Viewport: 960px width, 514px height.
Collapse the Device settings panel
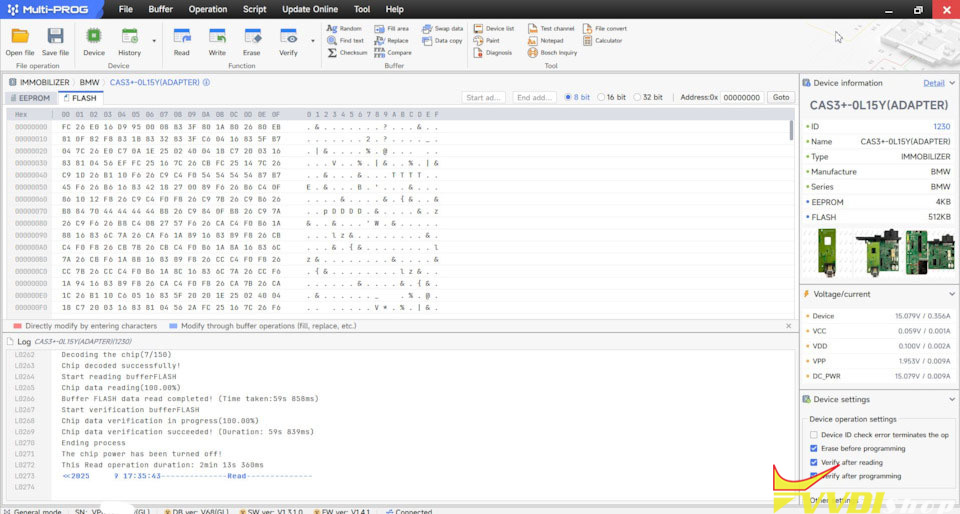coord(952,399)
